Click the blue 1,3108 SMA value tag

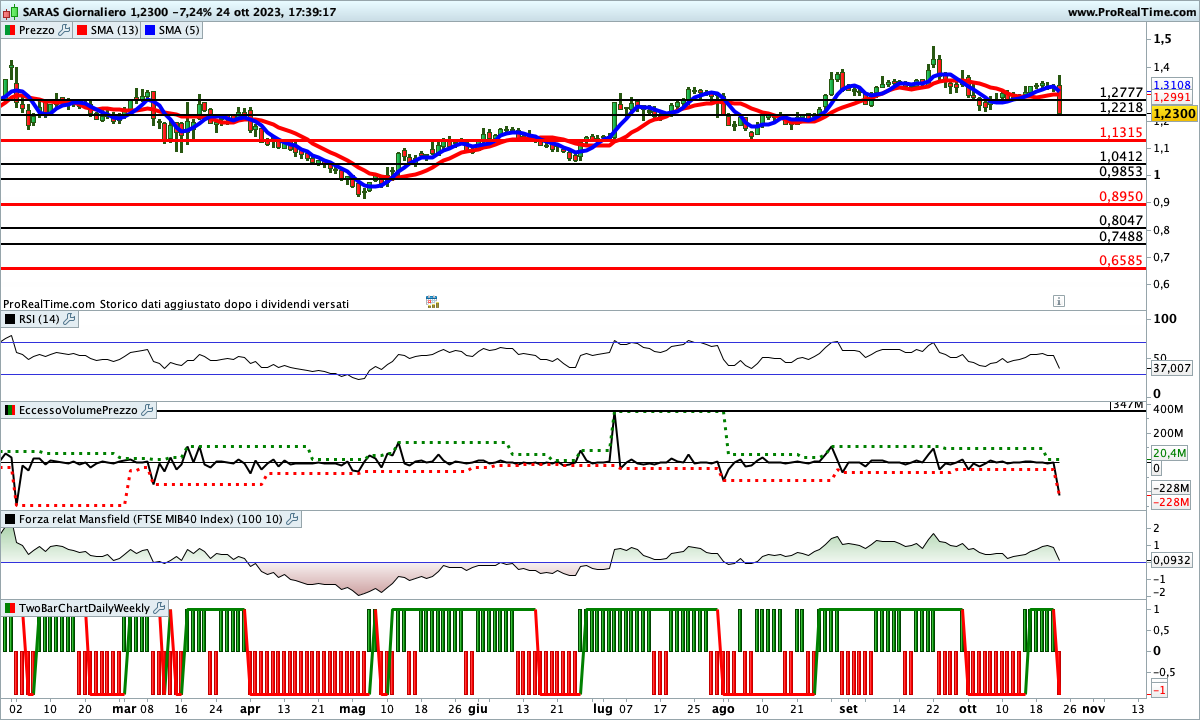click(x=1172, y=85)
